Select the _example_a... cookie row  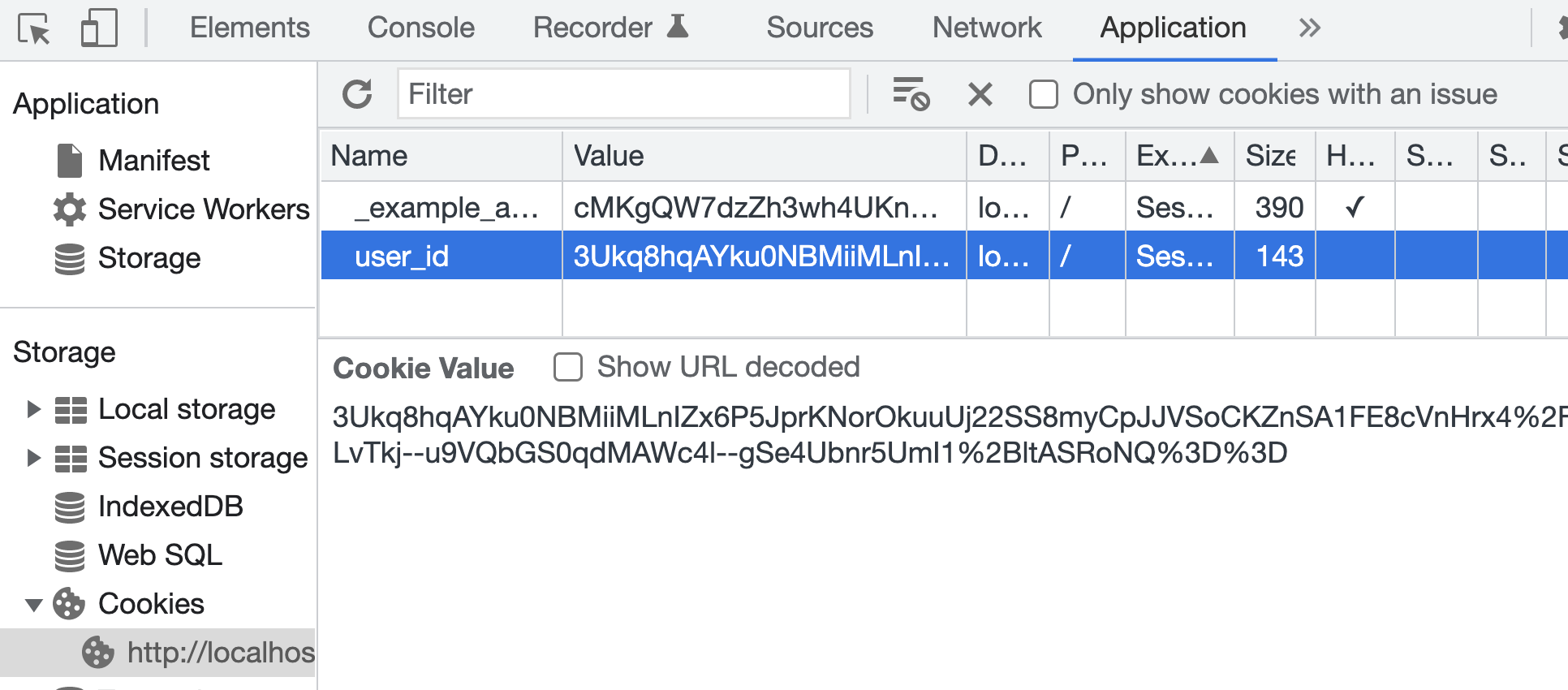(x=446, y=208)
